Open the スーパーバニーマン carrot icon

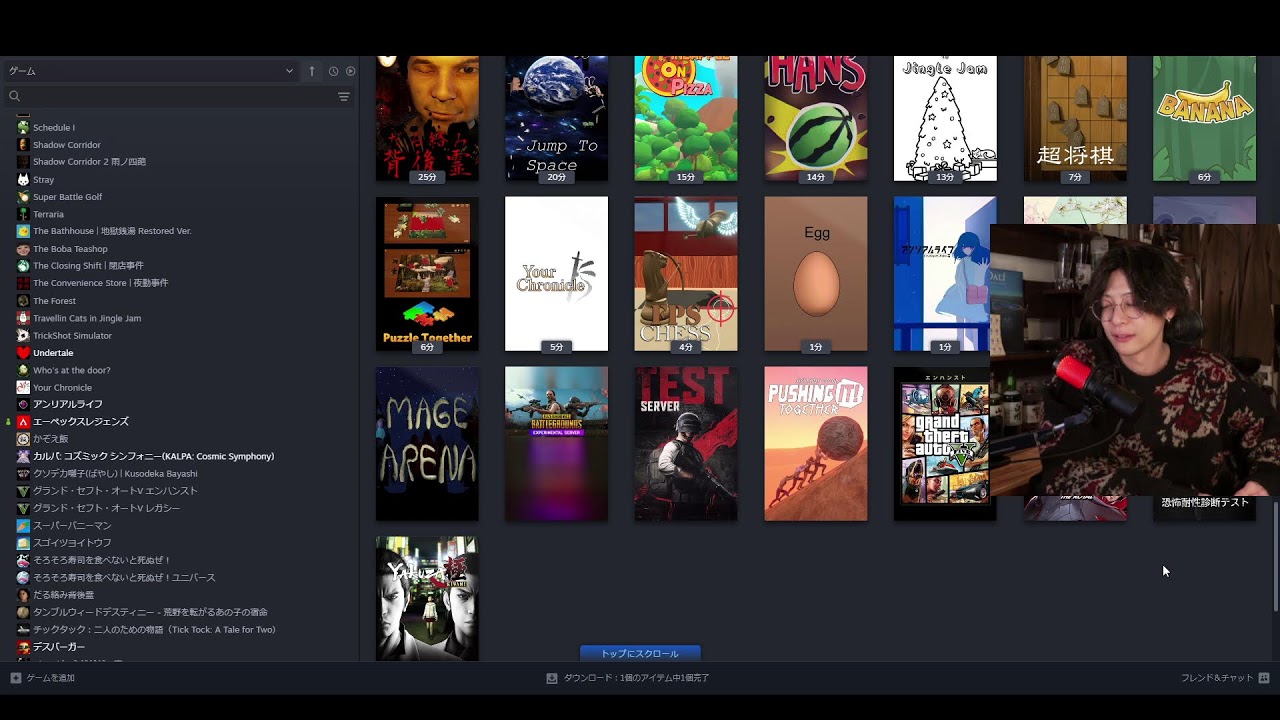pyautogui.click(x=23, y=526)
